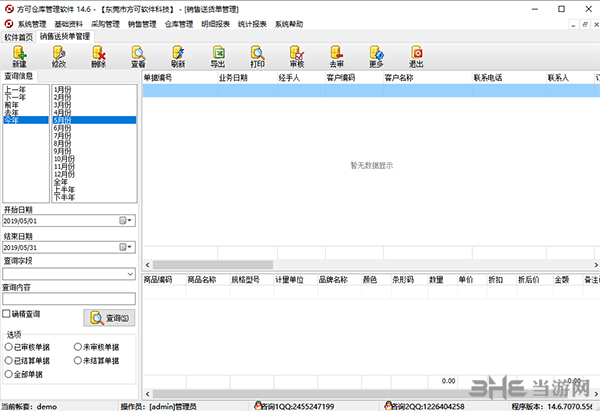Click the 商品名称 column header
The image size is (600, 411).
(x=208, y=280)
